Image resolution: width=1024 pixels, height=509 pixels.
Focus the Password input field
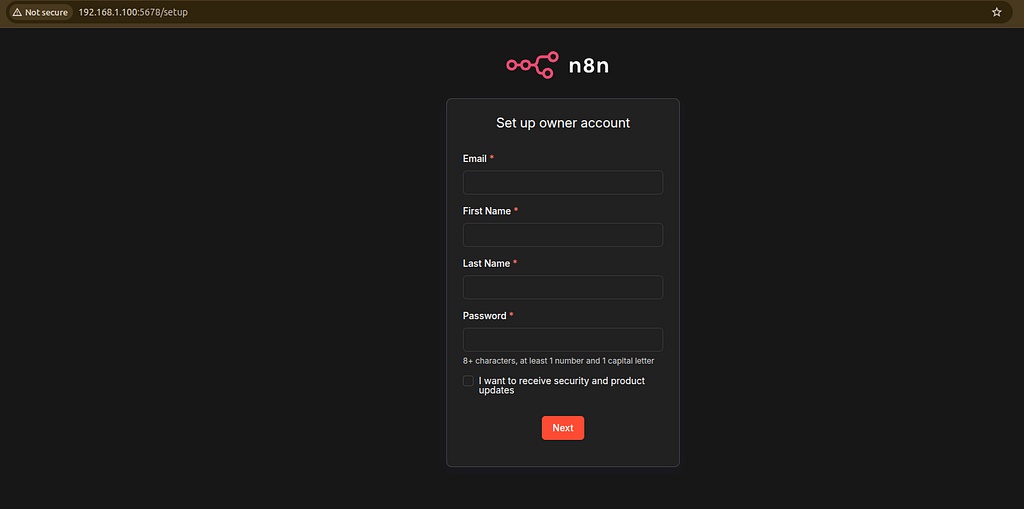pyautogui.click(x=563, y=340)
